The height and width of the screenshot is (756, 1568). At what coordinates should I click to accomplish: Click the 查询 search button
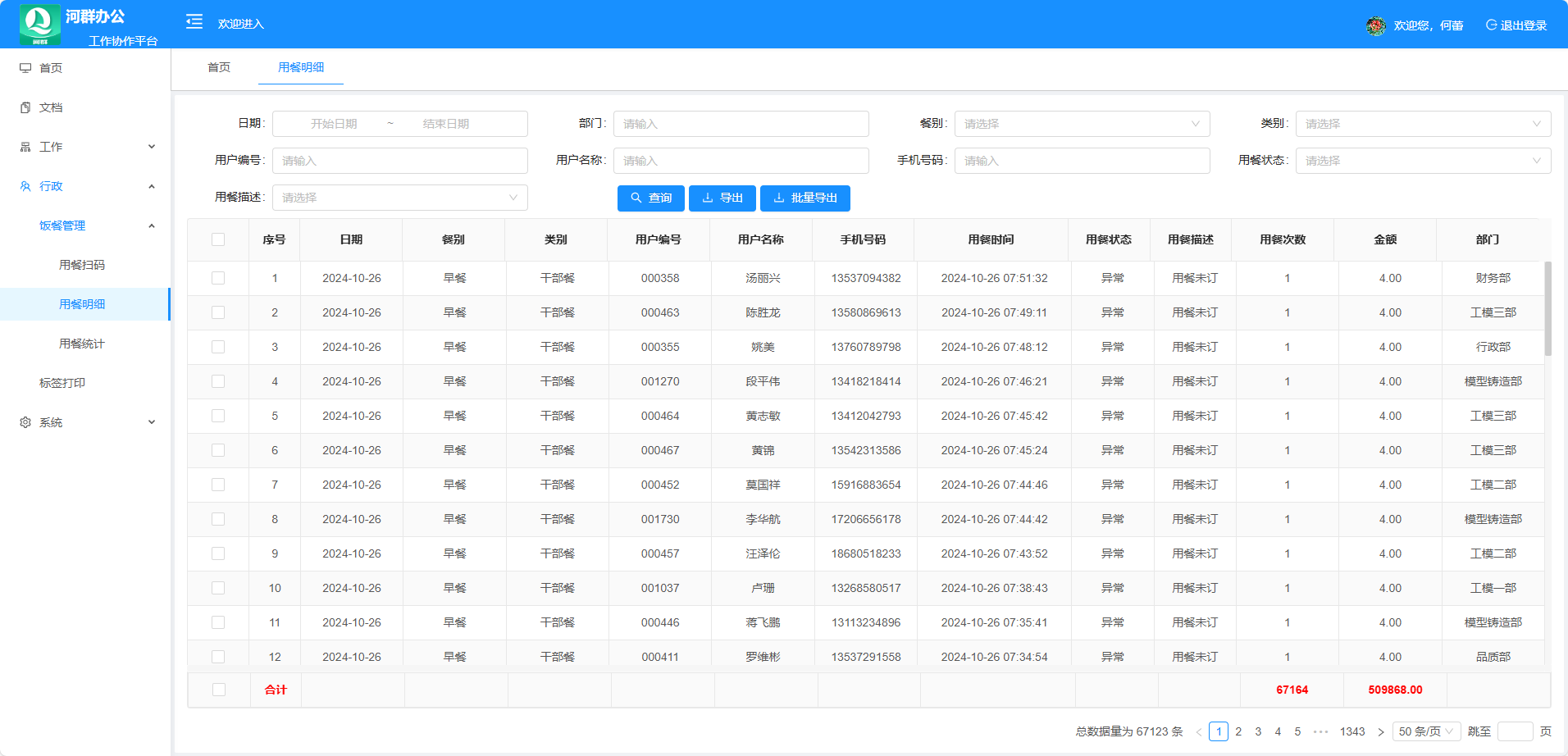(650, 198)
